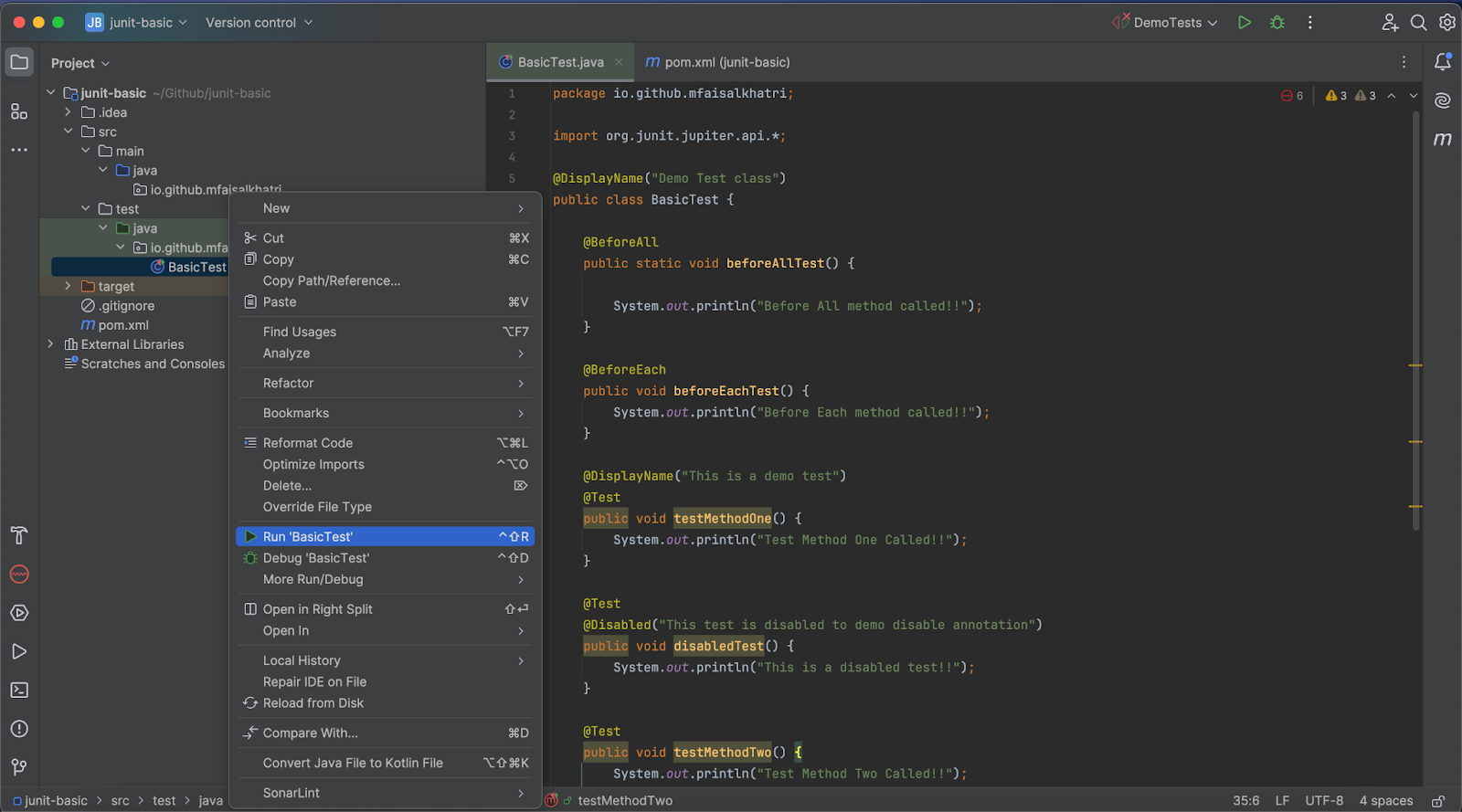Image resolution: width=1462 pixels, height=812 pixels.
Task: Click the Debug bug icon in toolbar
Action: pos(1277,23)
